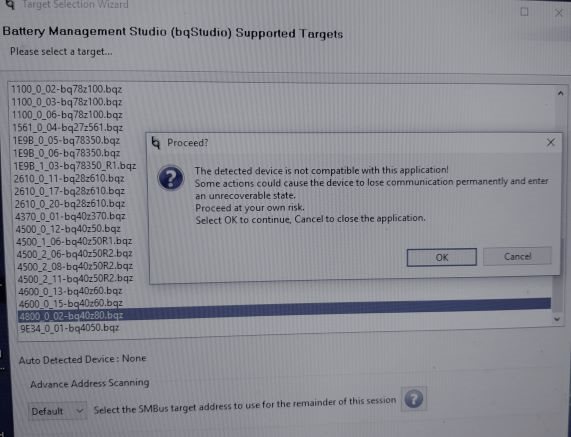The image size is (571, 437).
Task: Select 4500_2_11-bq40z50R2.bqz target
Action: (x=75, y=279)
